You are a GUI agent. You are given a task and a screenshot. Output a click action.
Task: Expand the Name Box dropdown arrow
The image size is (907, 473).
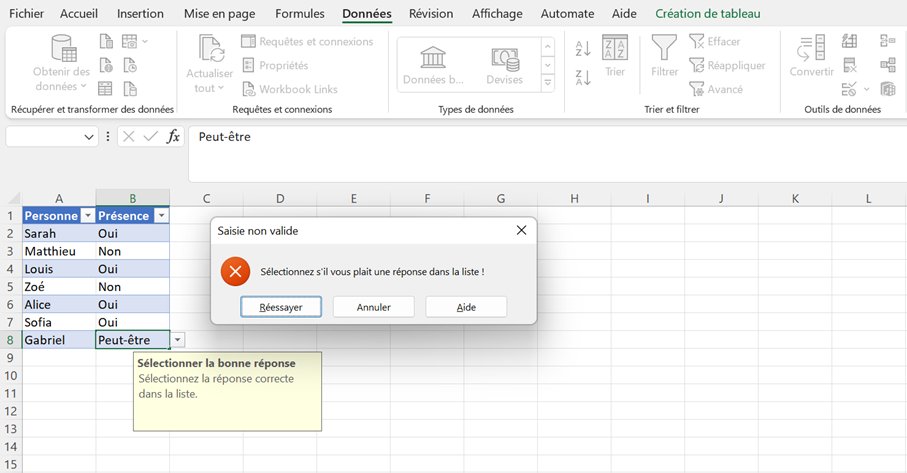(89, 137)
